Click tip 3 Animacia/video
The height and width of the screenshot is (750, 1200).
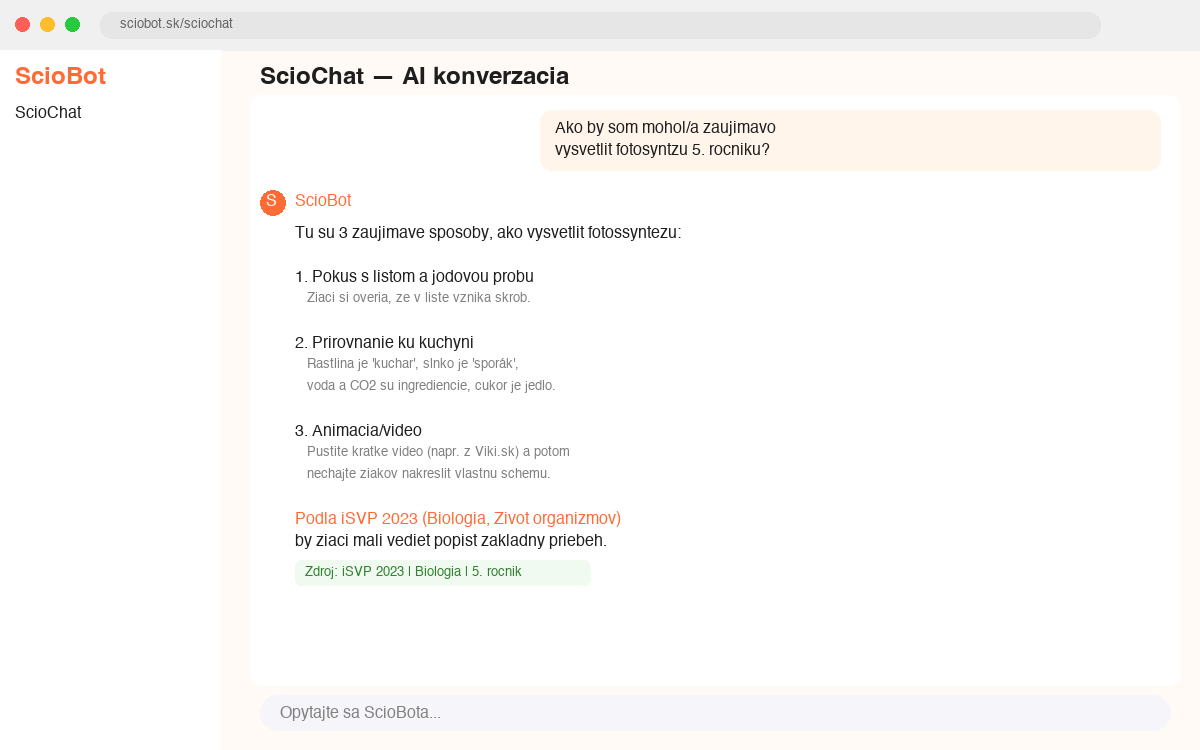(x=358, y=430)
